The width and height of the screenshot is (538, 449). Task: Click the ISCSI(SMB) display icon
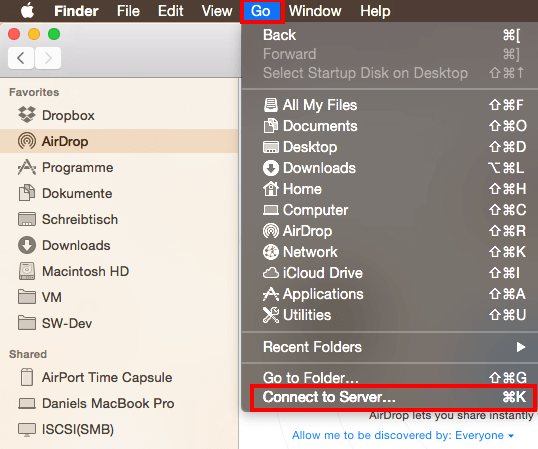coord(27,430)
